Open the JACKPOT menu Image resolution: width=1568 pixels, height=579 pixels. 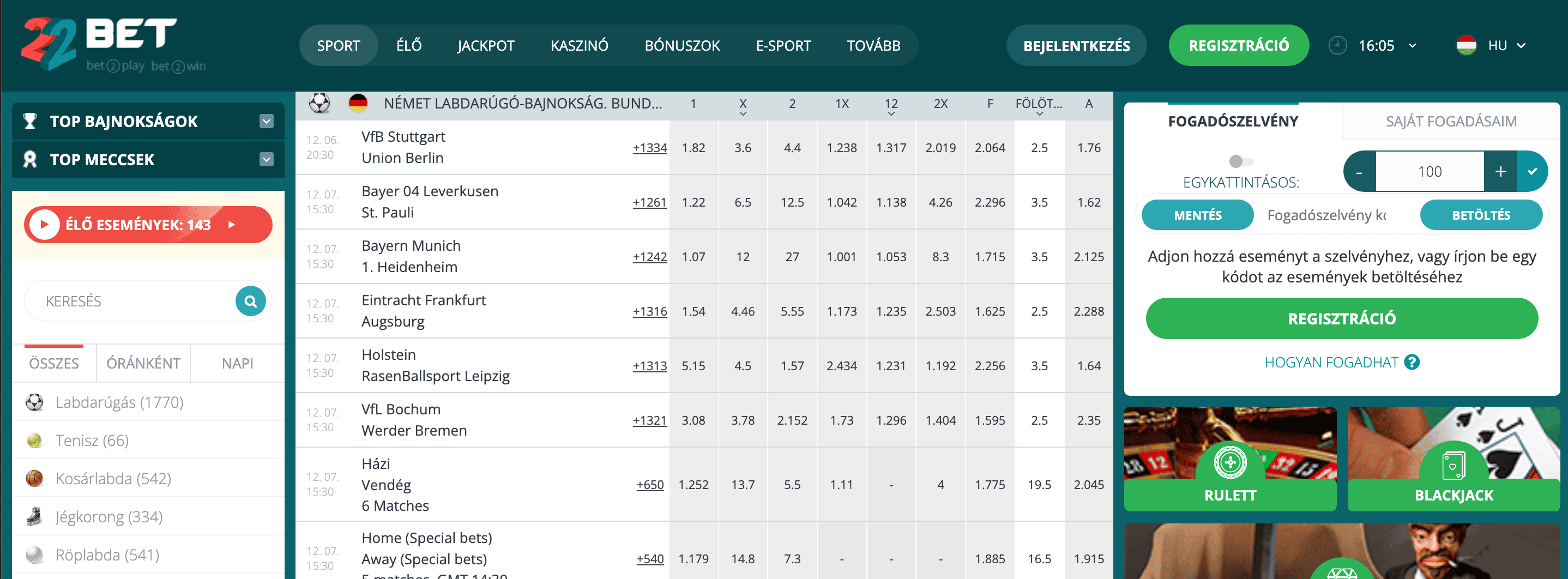tap(486, 45)
